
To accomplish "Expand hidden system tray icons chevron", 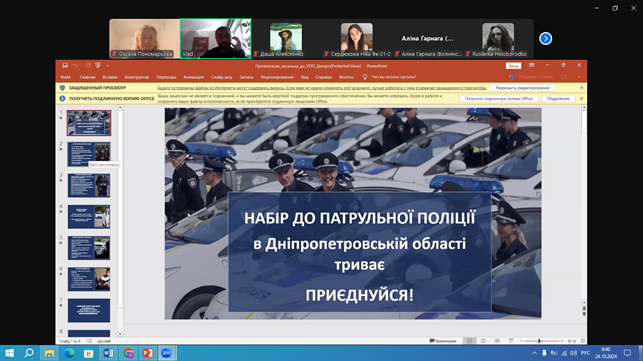I will click(x=534, y=353).
